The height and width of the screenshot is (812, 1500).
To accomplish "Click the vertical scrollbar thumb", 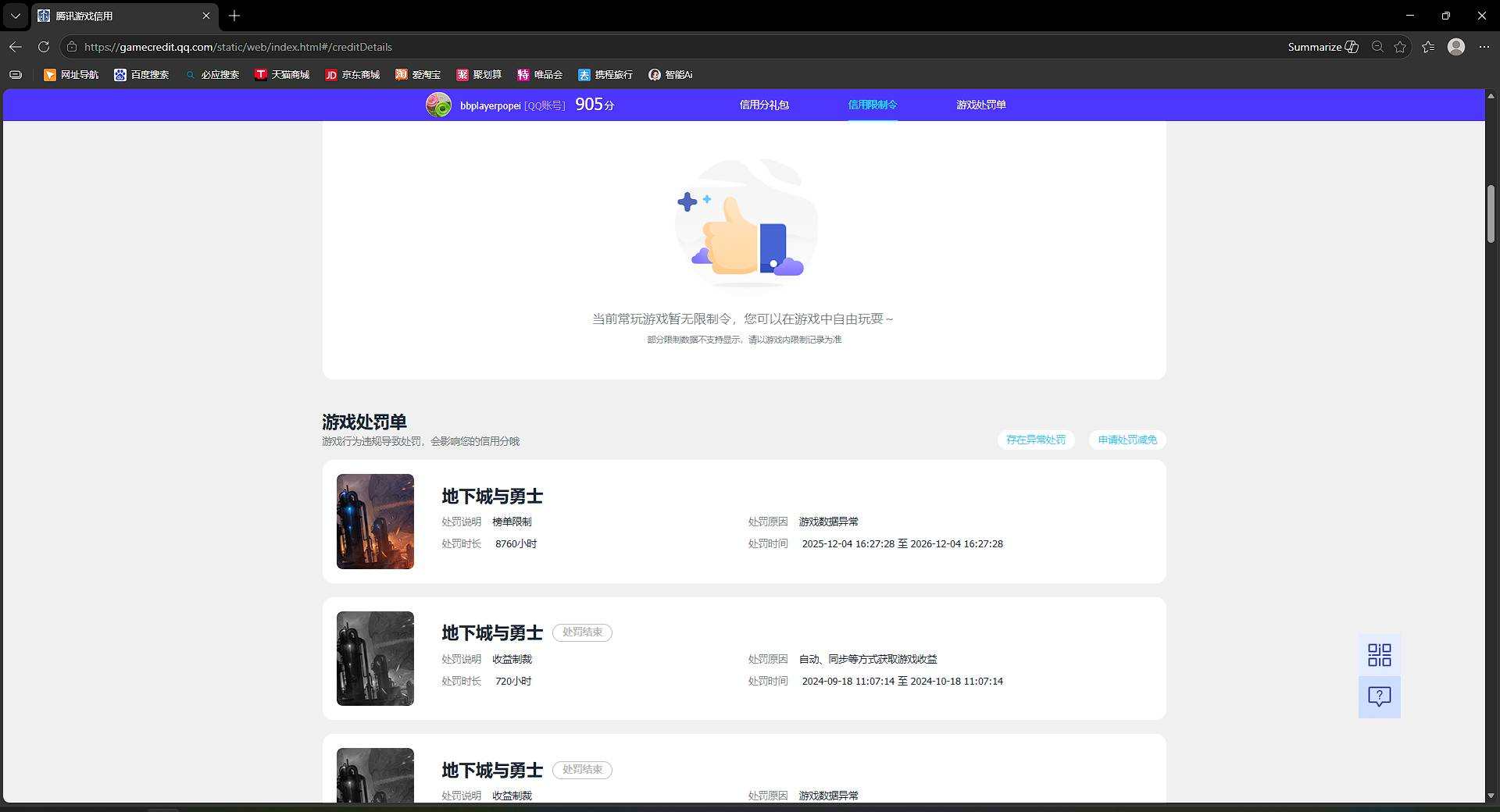I will pos(1491,214).
